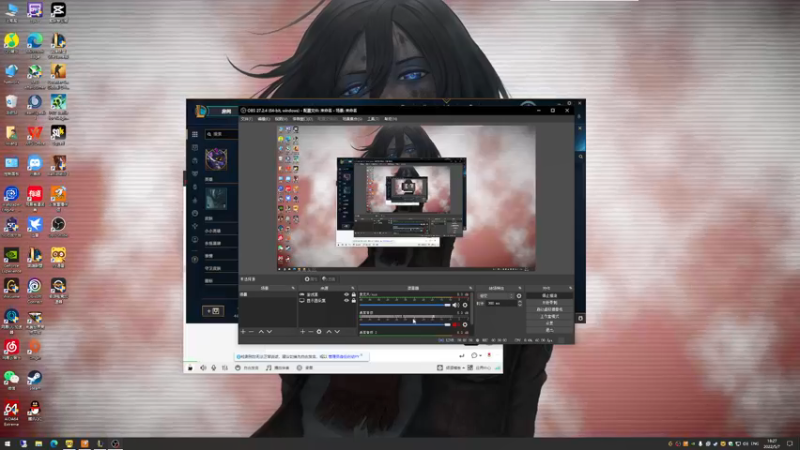Viewport: 800px width, 450px height.
Task: Add a scene with plus in OBS Scenes
Action: (243, 332)
